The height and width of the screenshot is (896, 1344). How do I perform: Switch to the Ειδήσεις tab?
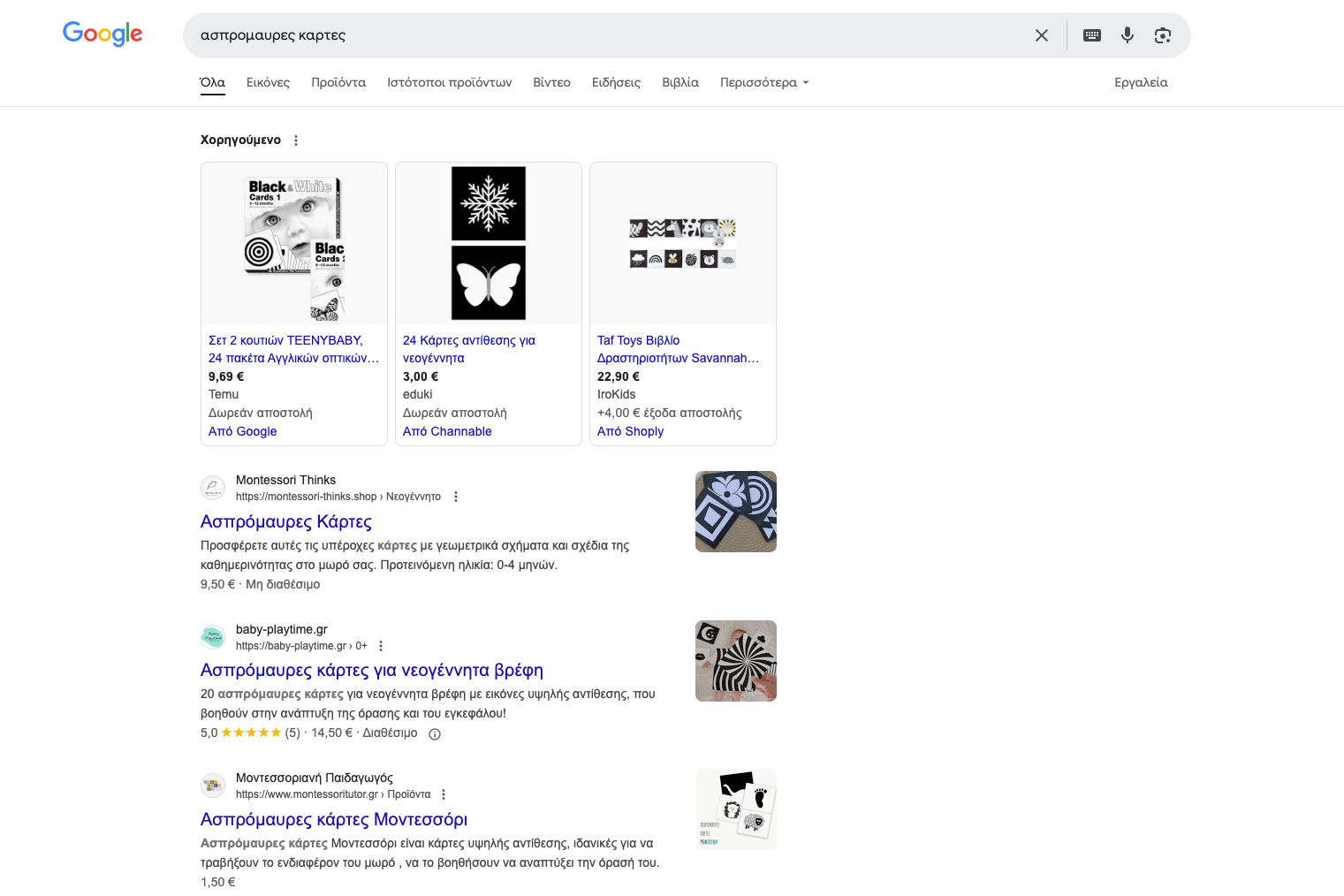pyautogui.click(x=616, y=82)
